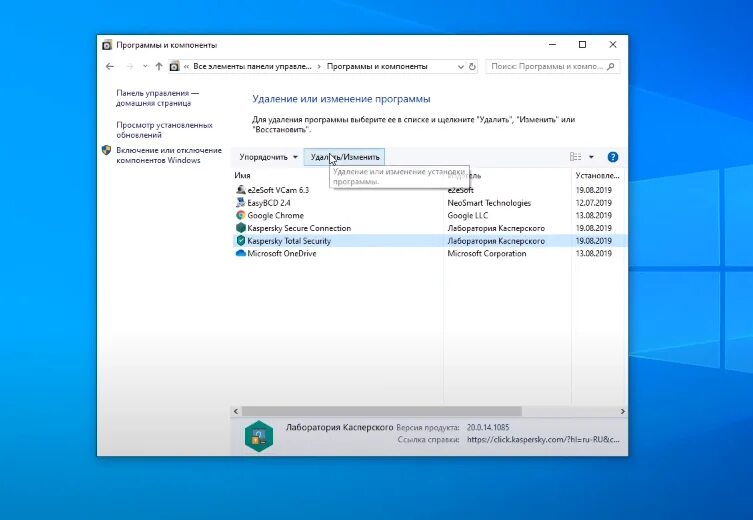The width and height of the screenshot is (753, 520).
Task: Select the EasyBCD 2.4 icon
Action: [241, 203]
